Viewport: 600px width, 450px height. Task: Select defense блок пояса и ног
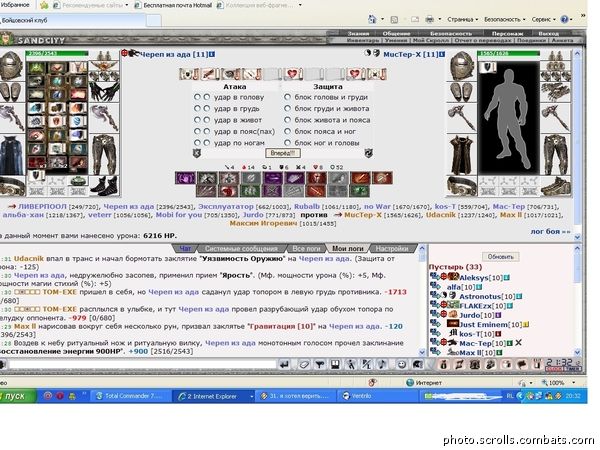point(287,132)
